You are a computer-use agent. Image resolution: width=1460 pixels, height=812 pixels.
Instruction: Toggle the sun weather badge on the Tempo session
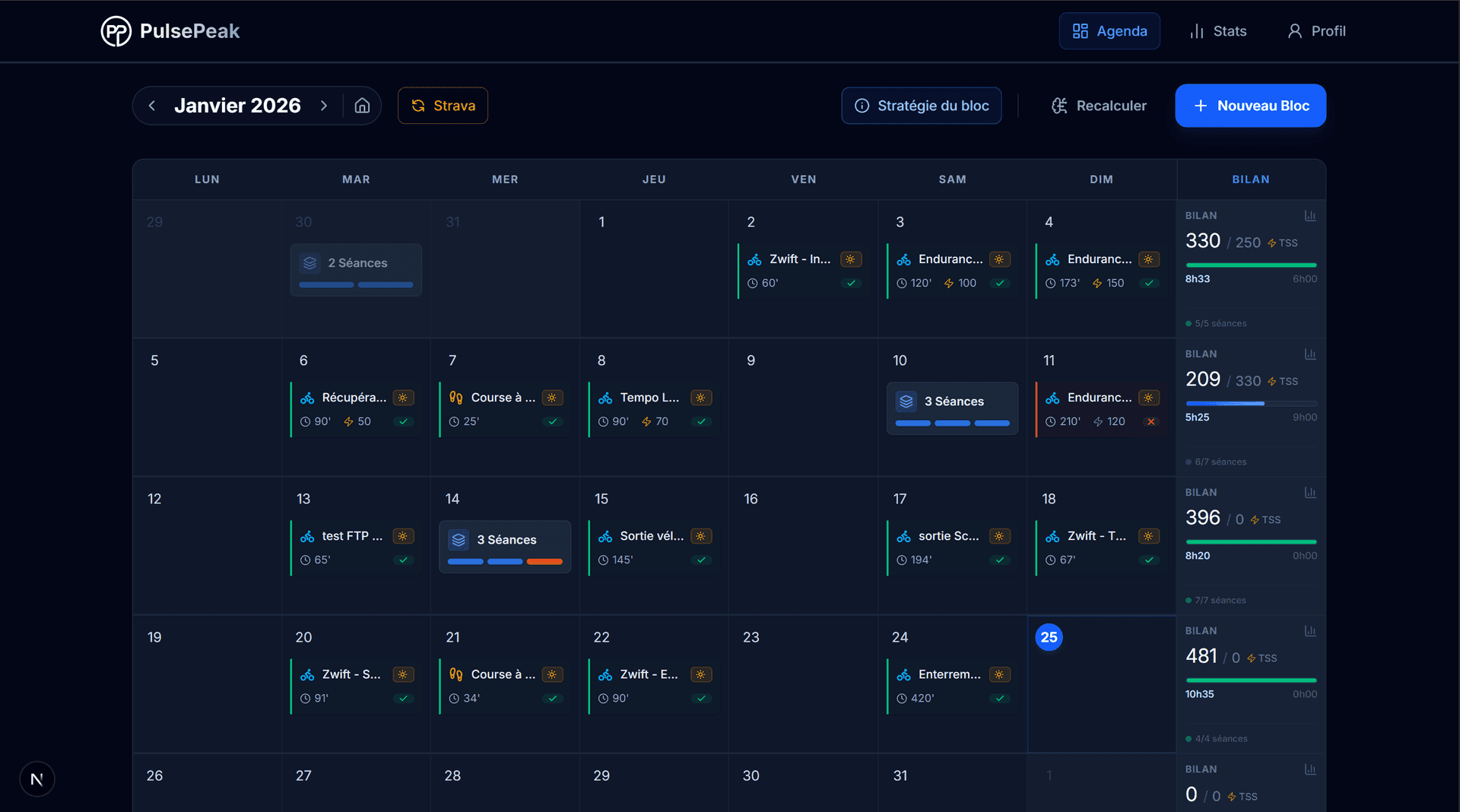[701, 398]
